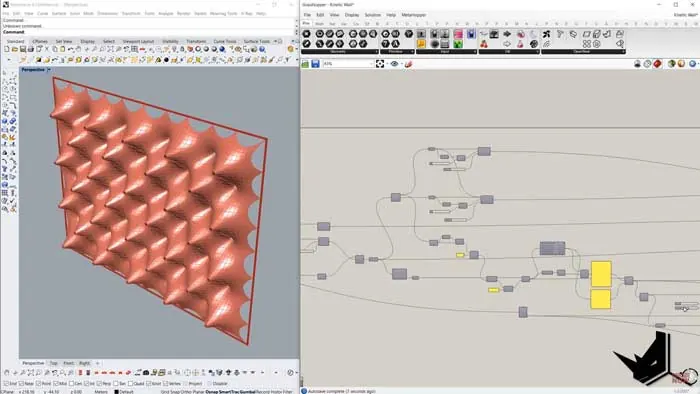Click the plus tab to add viewport
The image size is (700, 394).
(x=97, y=363)
